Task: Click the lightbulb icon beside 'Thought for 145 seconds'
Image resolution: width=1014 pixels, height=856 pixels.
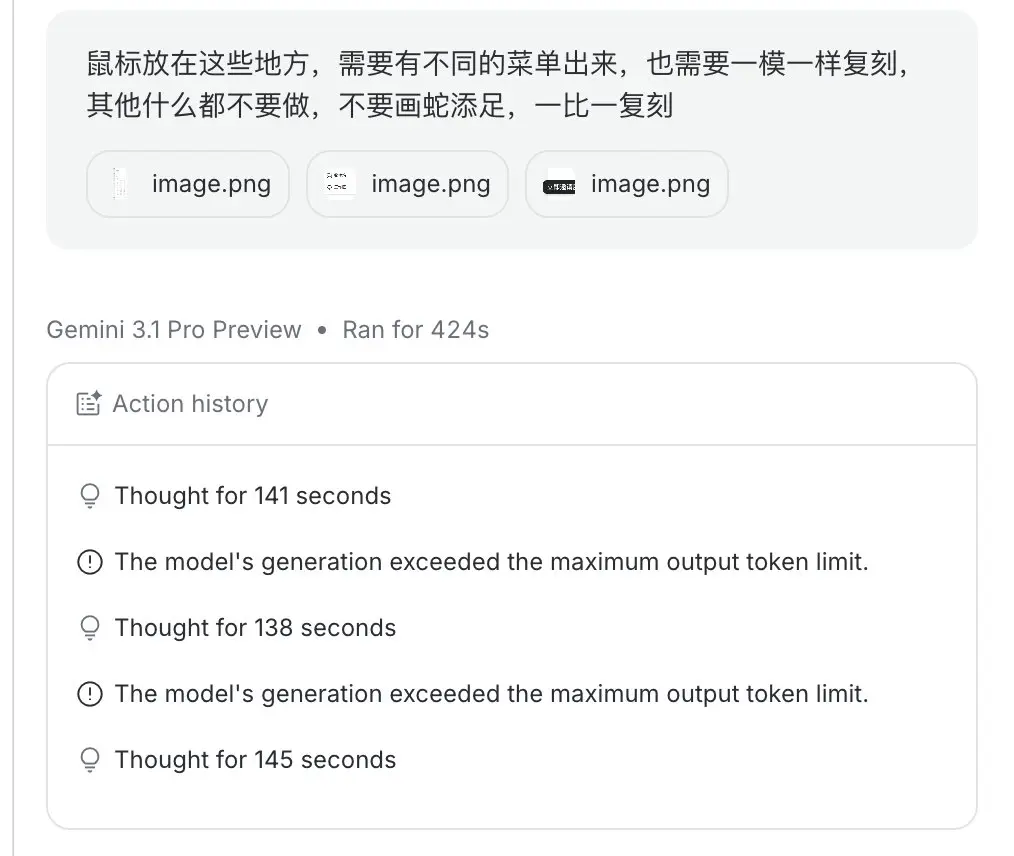Action: pos(90,759)
